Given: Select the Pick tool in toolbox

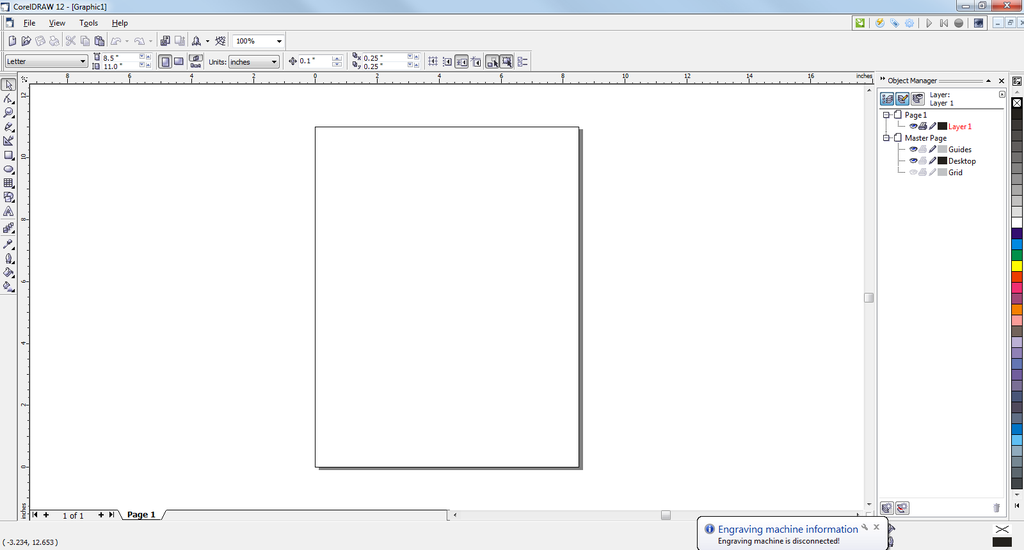Looking at the screenshot, I should point(8,85).
